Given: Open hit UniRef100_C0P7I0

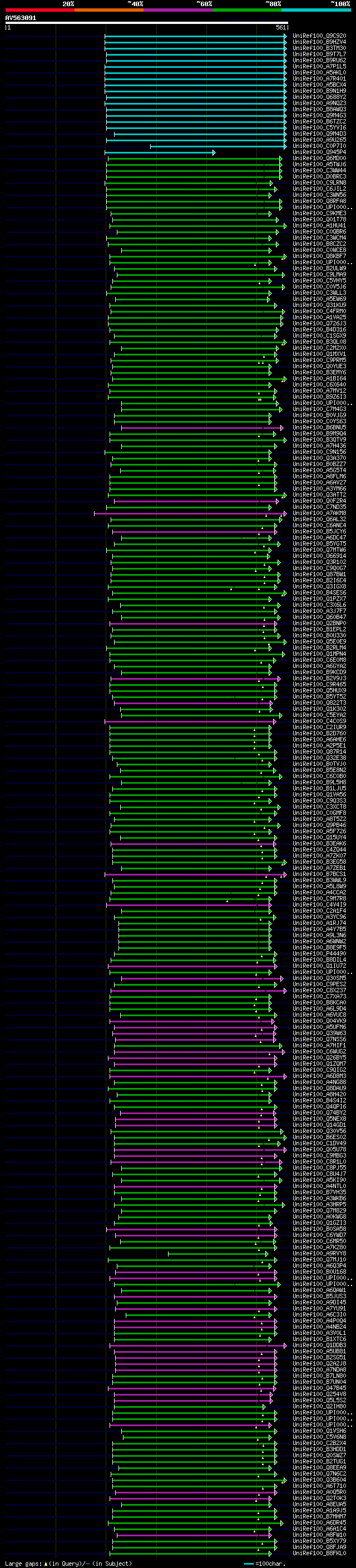Looking at the screenshot, I should pos(319,146).
